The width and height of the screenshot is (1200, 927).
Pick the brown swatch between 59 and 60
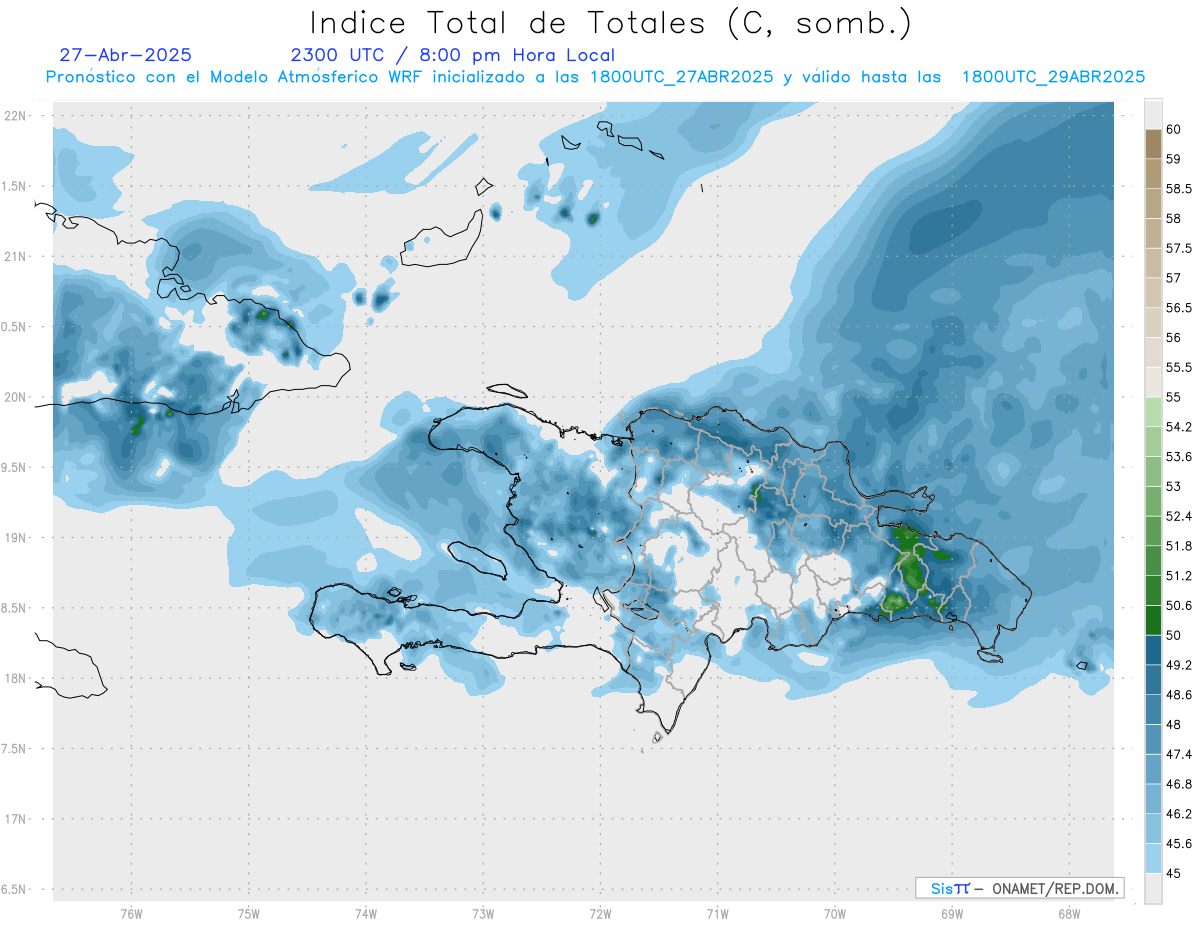coord(1153,145)
